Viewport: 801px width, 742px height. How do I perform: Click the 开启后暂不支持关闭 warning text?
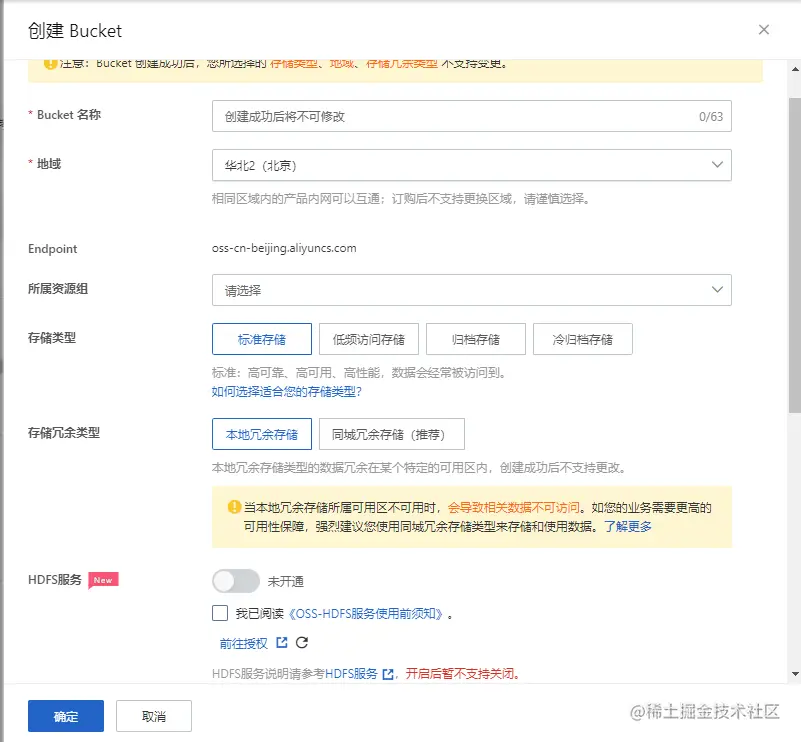(460, 674)
